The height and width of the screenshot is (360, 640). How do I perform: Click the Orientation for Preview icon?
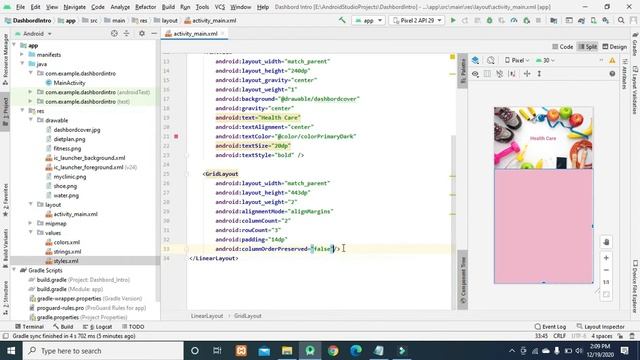click(491, 60)
